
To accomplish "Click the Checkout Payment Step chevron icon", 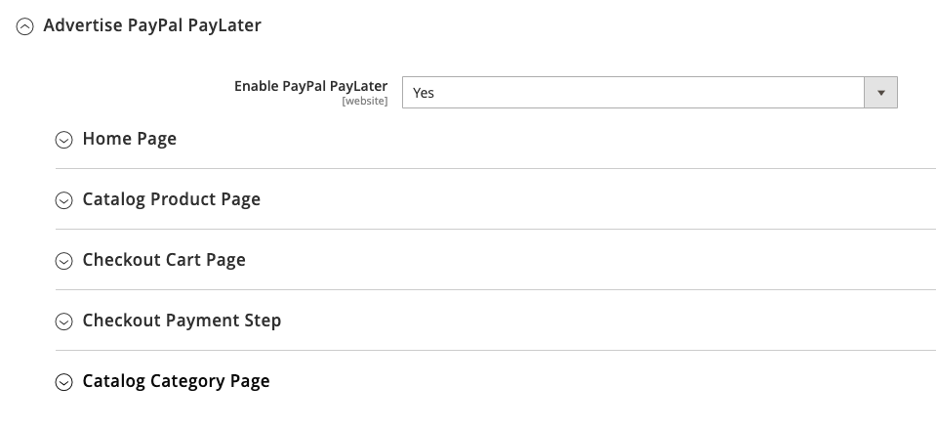I will pyautogui.click(x=64, y=322).
